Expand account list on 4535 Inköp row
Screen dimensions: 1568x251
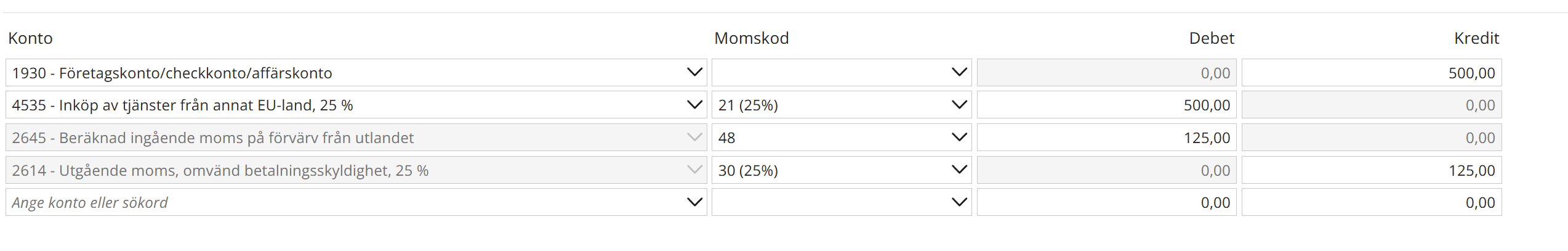[694, 105]
